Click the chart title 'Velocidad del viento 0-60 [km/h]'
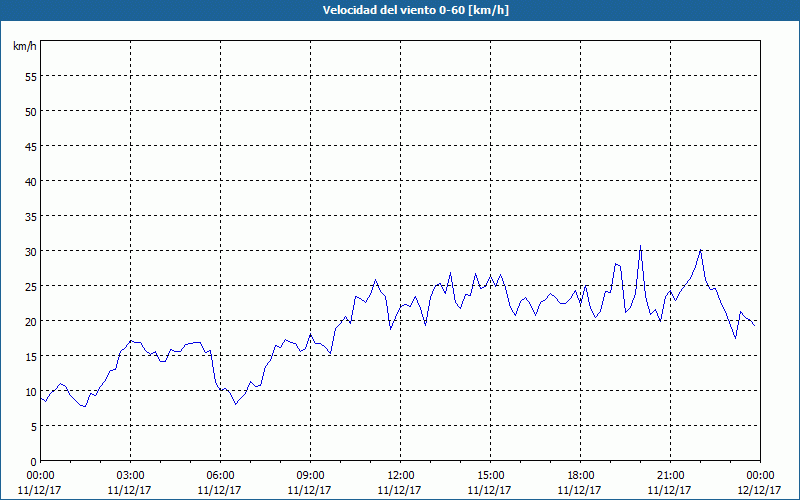Viewport: 800px width, 500px height. tap(415, 10)
